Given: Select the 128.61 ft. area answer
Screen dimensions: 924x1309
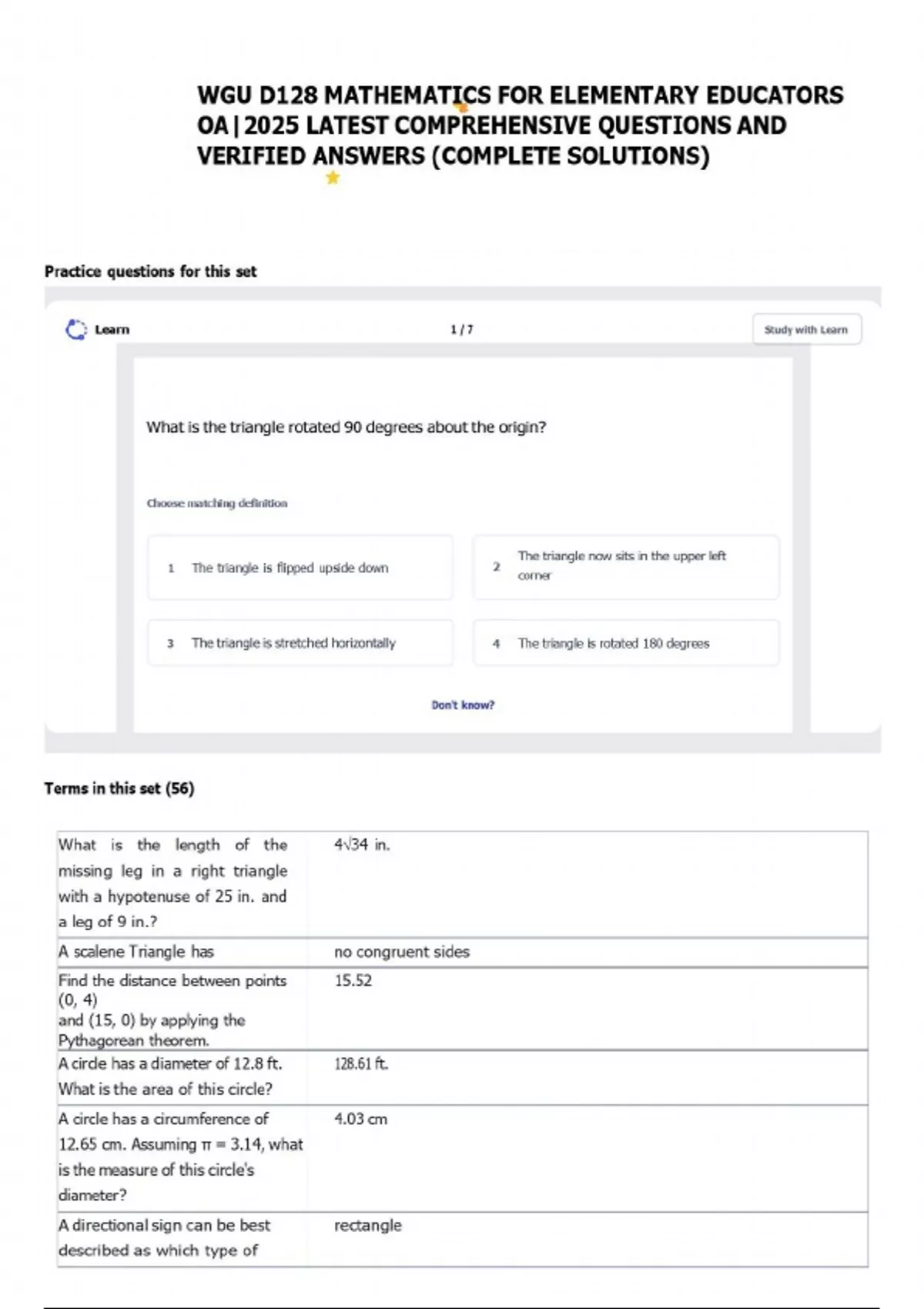Looking at the screenshot, I should tap(361, 1064).
